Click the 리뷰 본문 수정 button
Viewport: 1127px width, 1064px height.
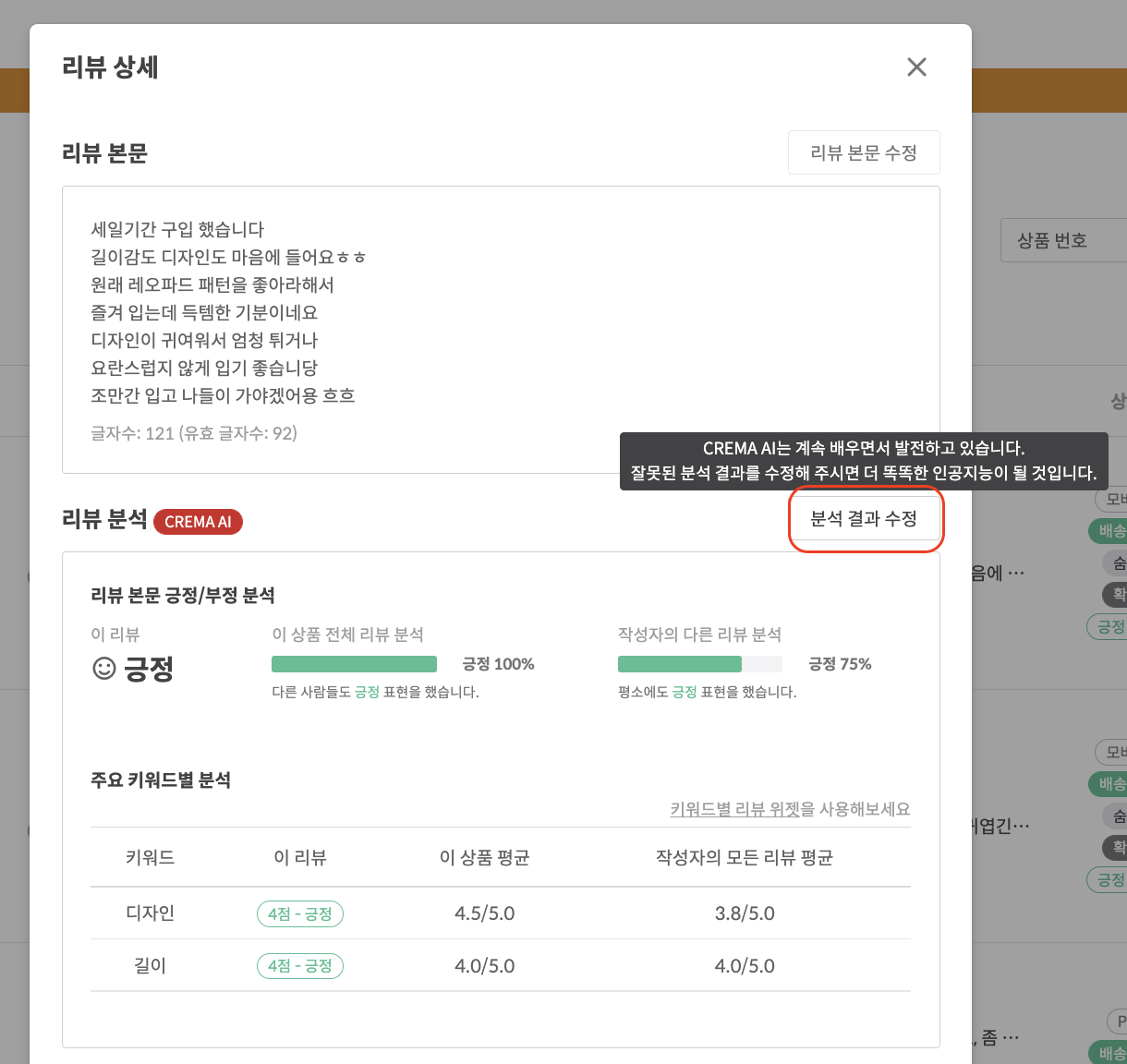coord(863,153)
